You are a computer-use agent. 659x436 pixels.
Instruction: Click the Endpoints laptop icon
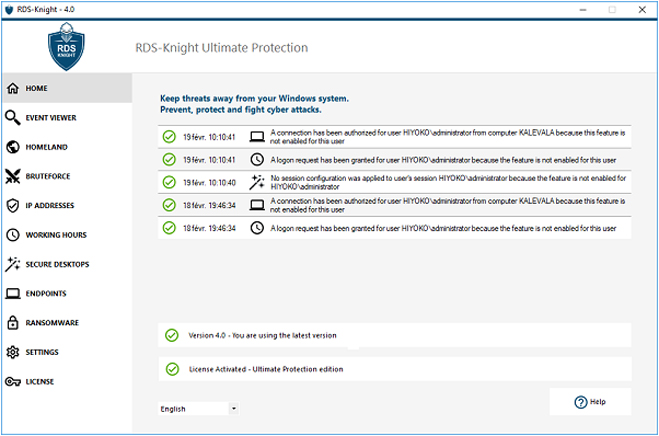coord(13,293)
